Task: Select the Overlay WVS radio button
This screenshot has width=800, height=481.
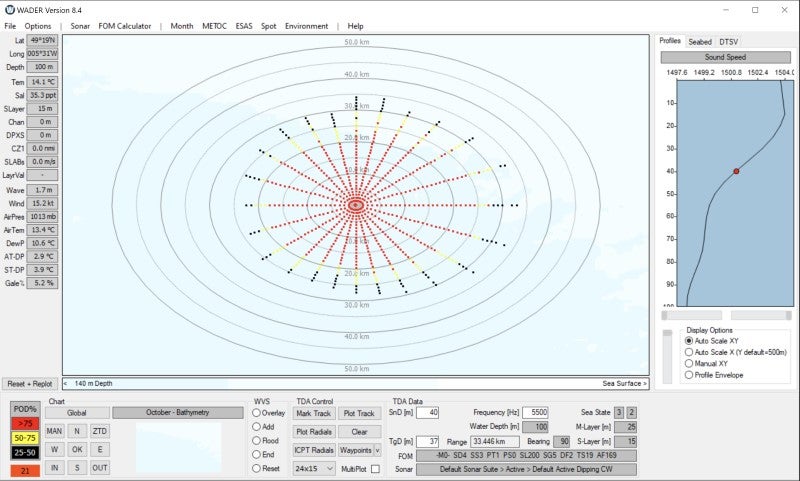Action: point(258,412)
